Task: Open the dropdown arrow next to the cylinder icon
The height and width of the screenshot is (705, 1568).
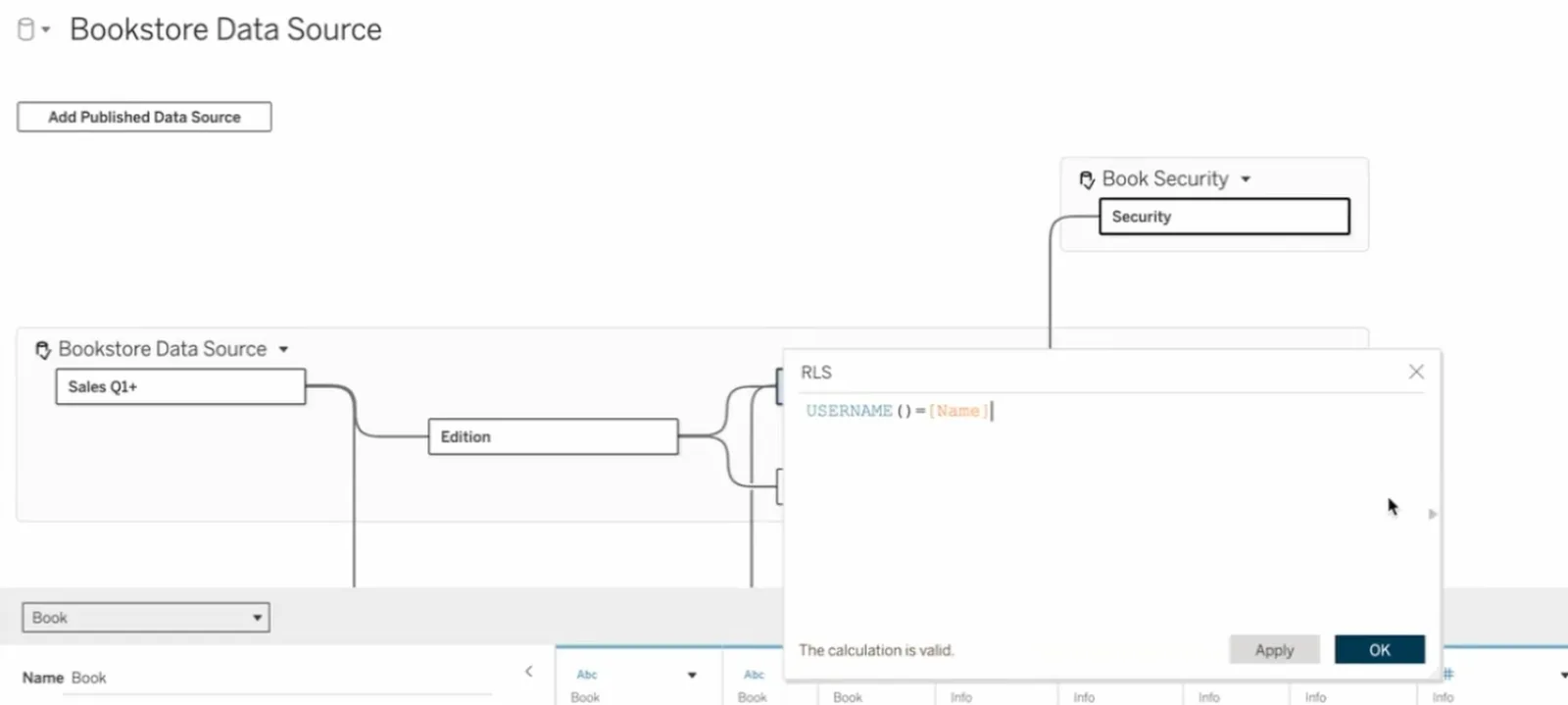Action: point(46,29)
